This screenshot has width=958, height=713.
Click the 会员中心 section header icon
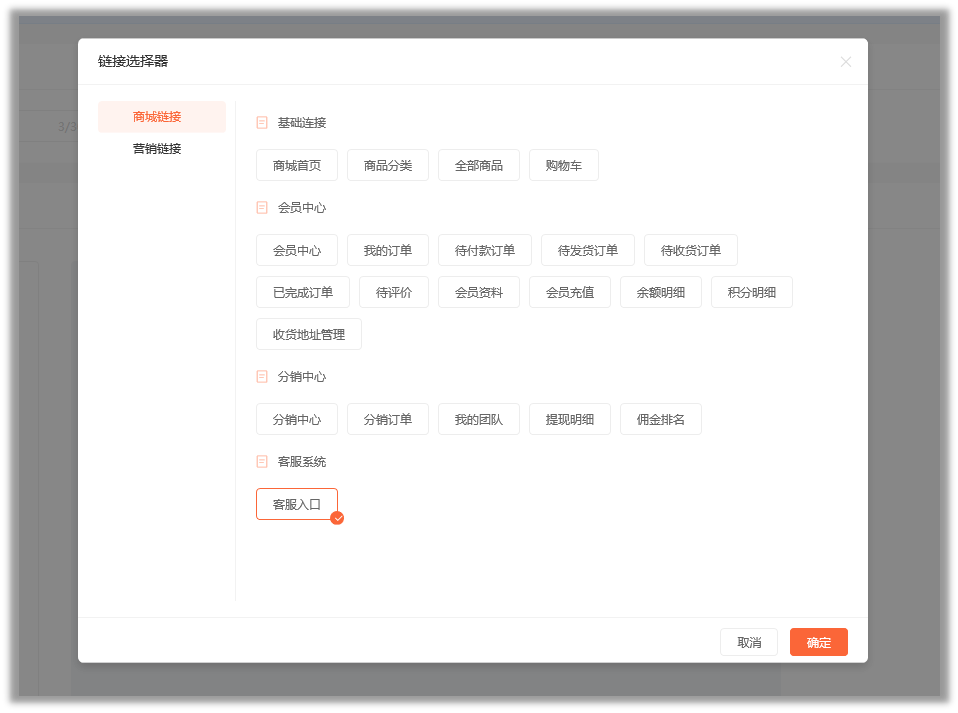[261, 208]
